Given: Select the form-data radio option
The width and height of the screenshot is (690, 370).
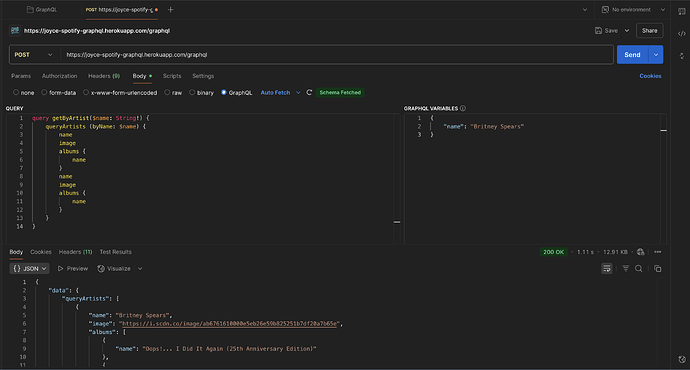Looking at the screenshot, I should [x=44, y=92].
